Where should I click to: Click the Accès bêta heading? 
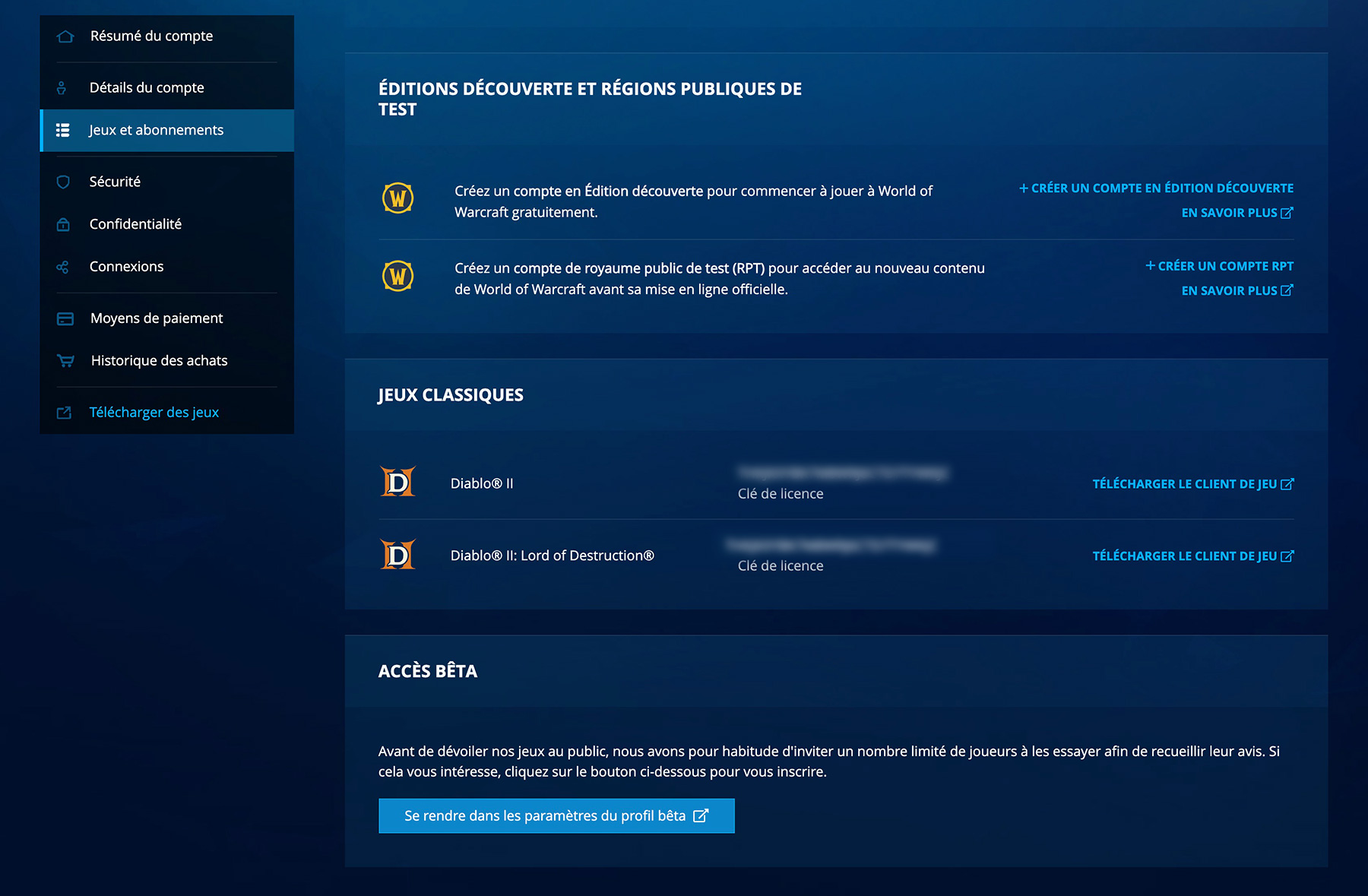pos(428,671)
